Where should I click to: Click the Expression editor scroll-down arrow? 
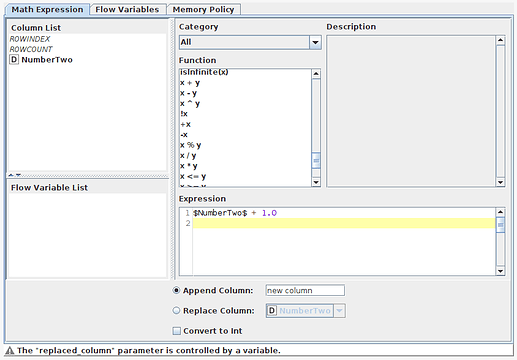click(500, 271)
